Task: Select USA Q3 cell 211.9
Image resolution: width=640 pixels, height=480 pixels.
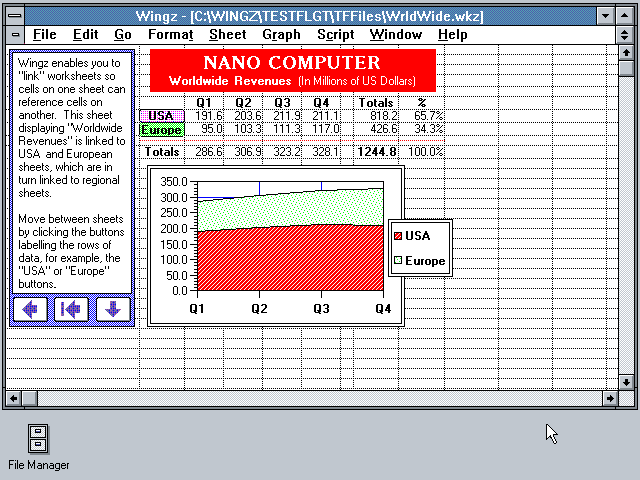Action: point(282,116)
